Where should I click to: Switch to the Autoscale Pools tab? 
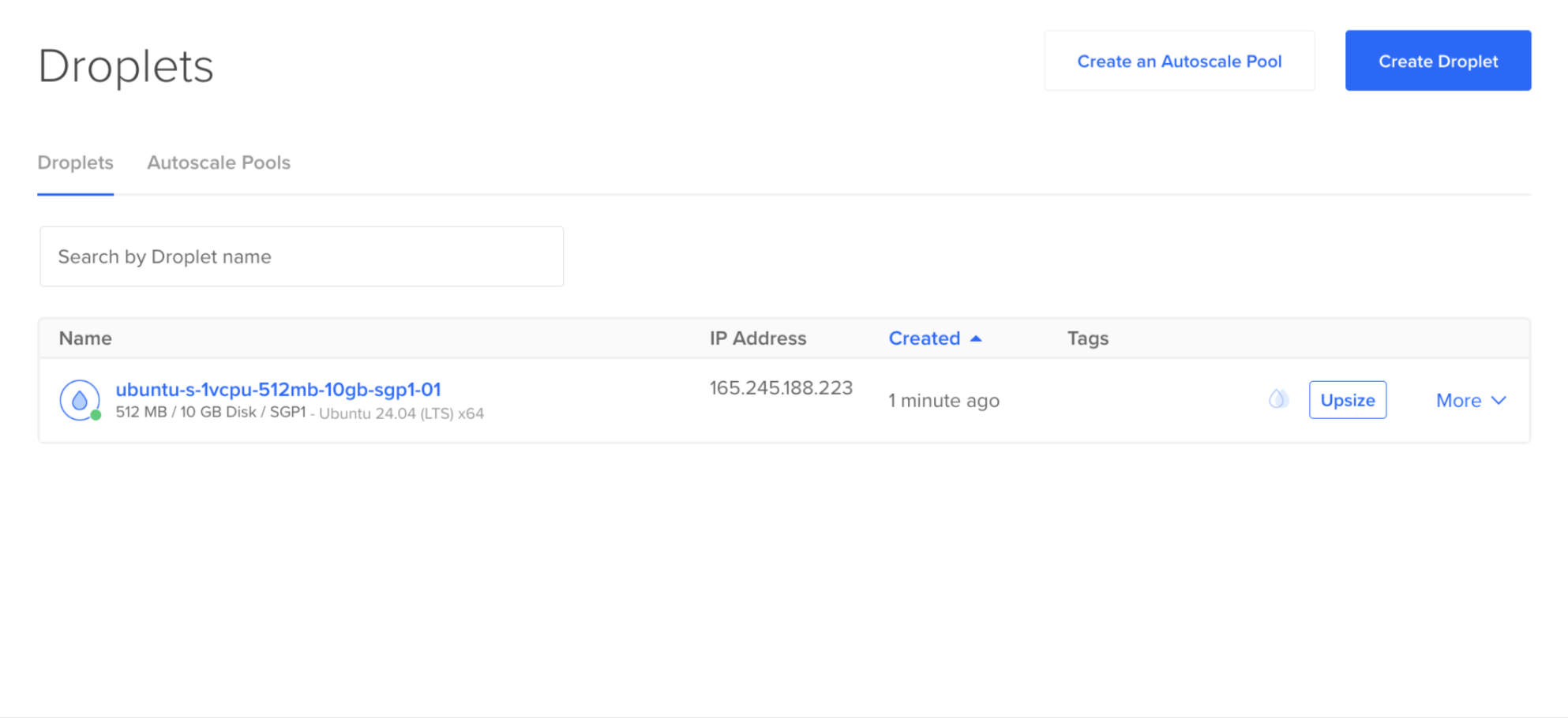[x=219, y=163]
